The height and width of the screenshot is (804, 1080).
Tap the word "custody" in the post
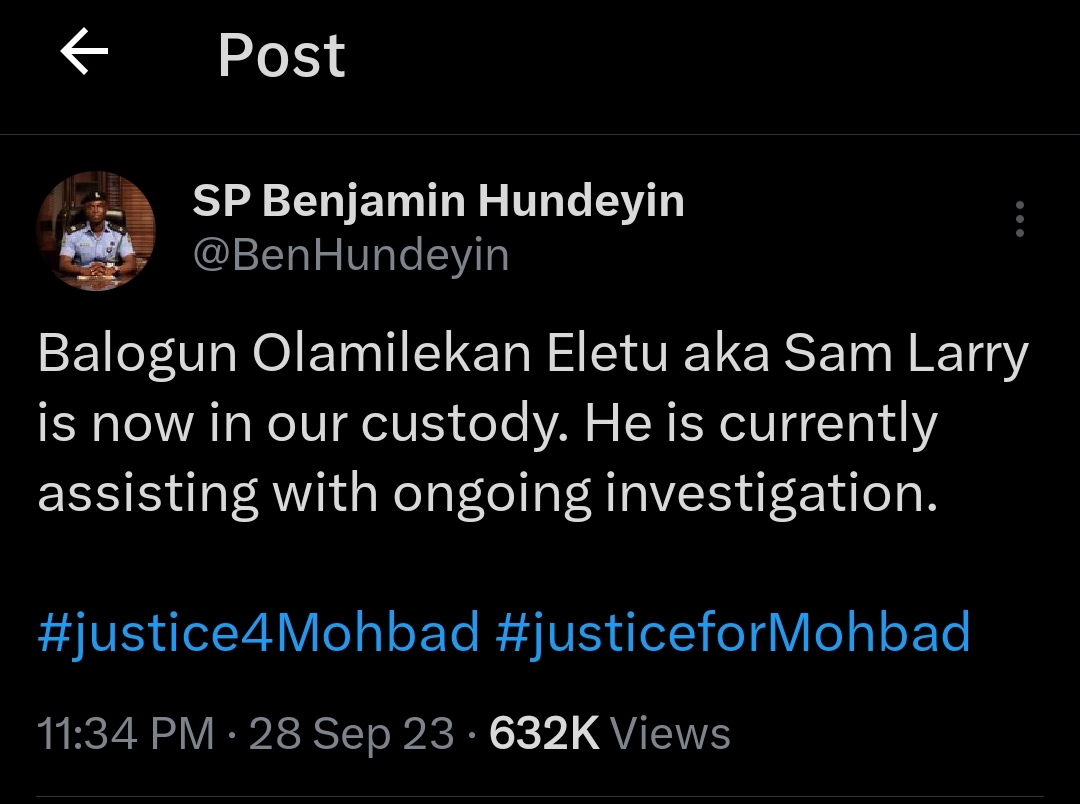click(464, 427)
